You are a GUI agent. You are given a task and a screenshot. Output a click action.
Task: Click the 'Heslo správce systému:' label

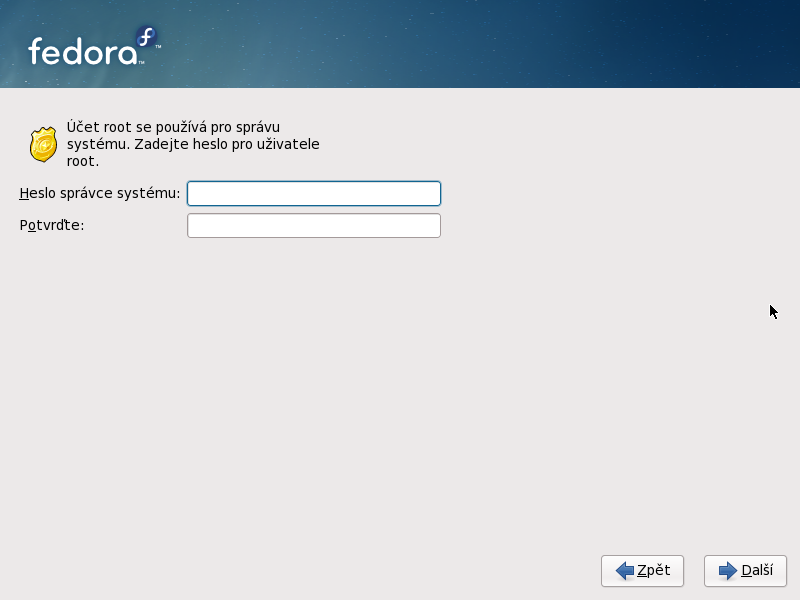pos(99,193)
